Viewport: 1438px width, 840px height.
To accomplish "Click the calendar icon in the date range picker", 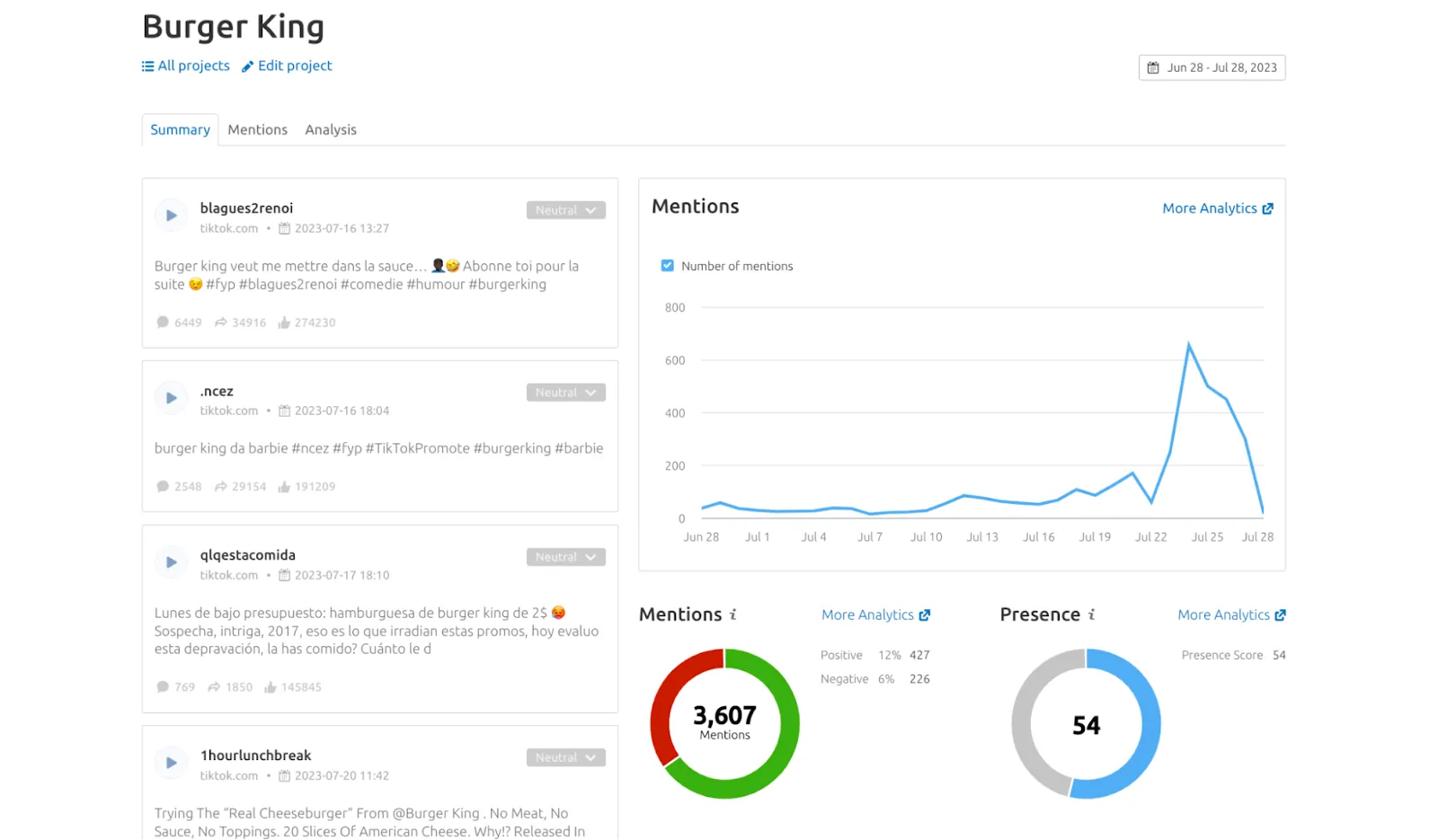I will (1153, 67).
